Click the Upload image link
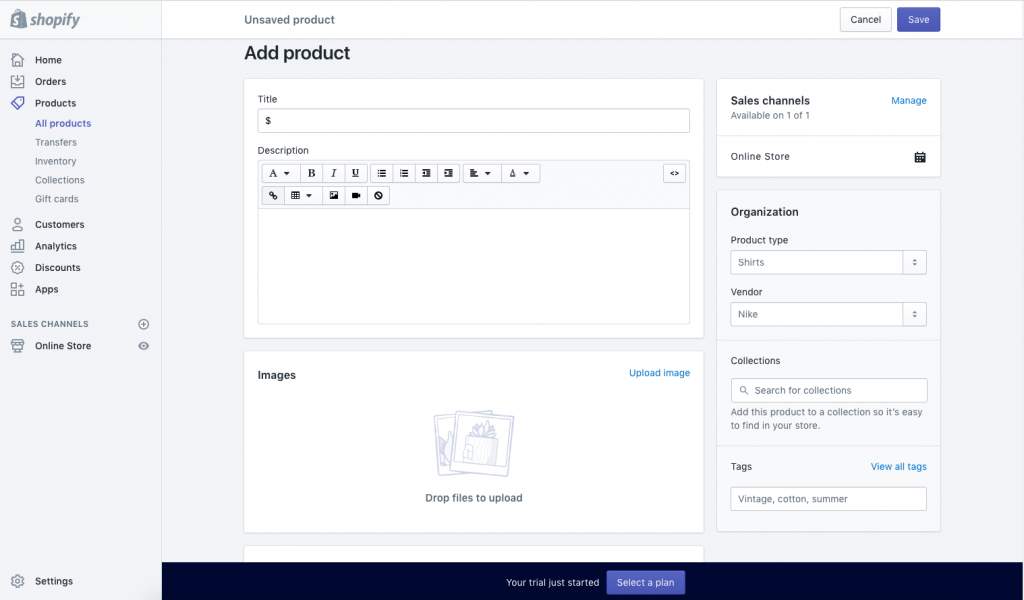Image resolution: width=1024 pixels, height=600 pixels. tap(659, 373)
